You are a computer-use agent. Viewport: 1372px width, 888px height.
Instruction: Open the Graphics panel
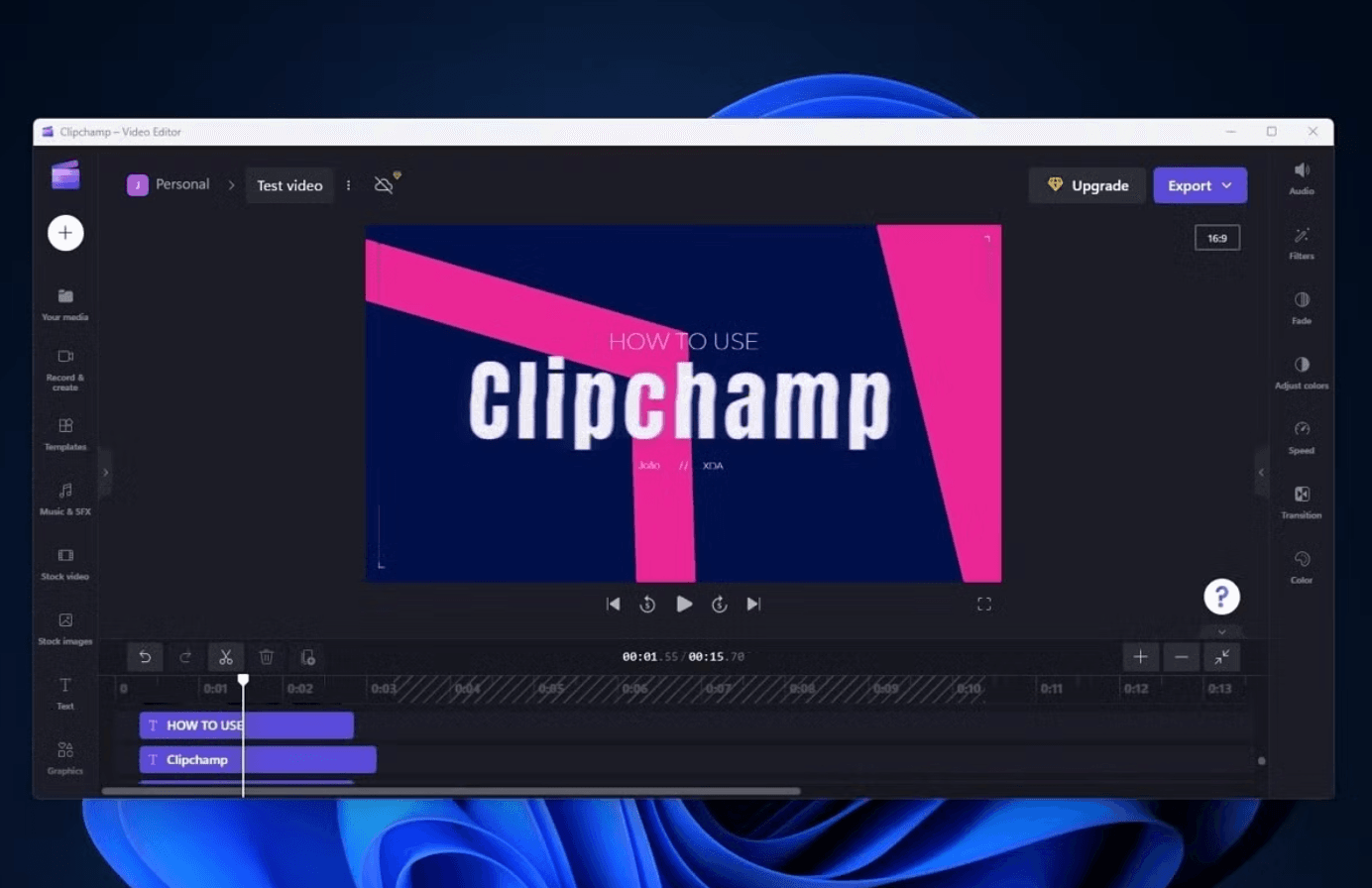65,757
